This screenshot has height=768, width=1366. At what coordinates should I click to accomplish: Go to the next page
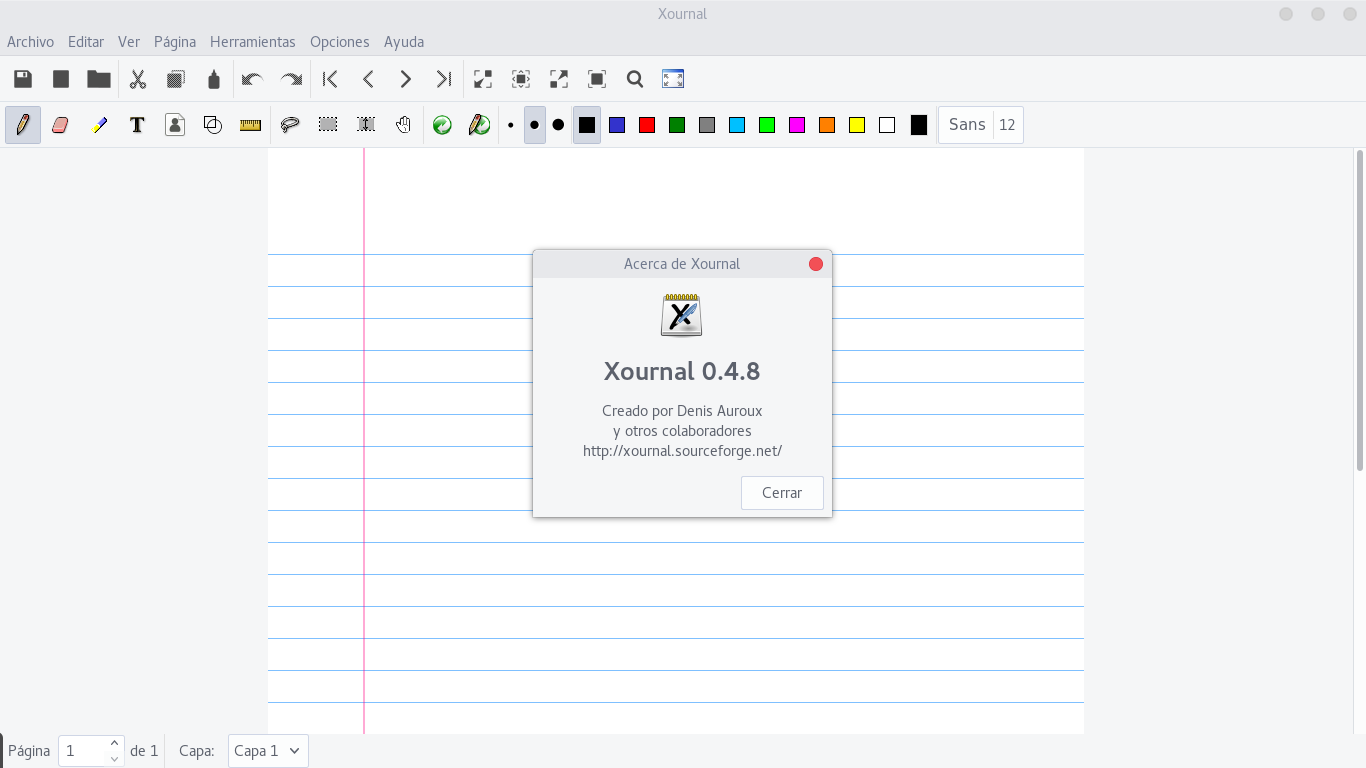[x=406, y=79]
